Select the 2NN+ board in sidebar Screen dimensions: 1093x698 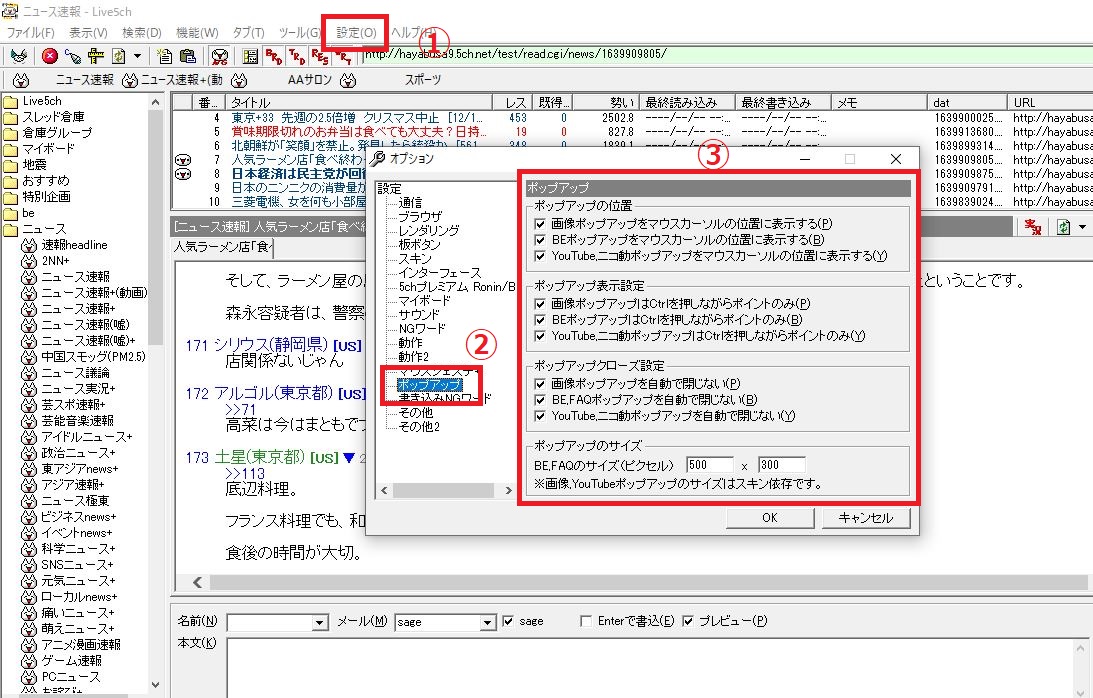[55, 260]
